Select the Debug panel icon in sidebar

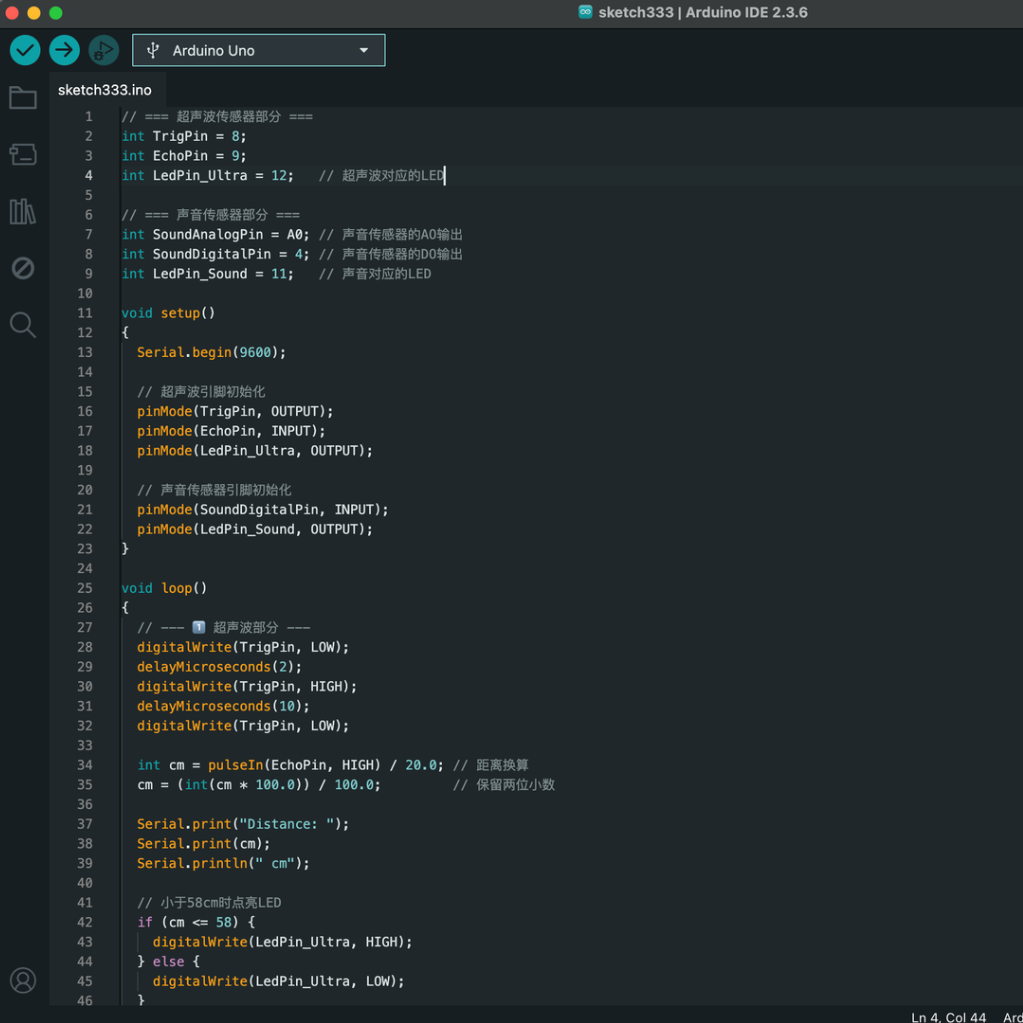22,267
